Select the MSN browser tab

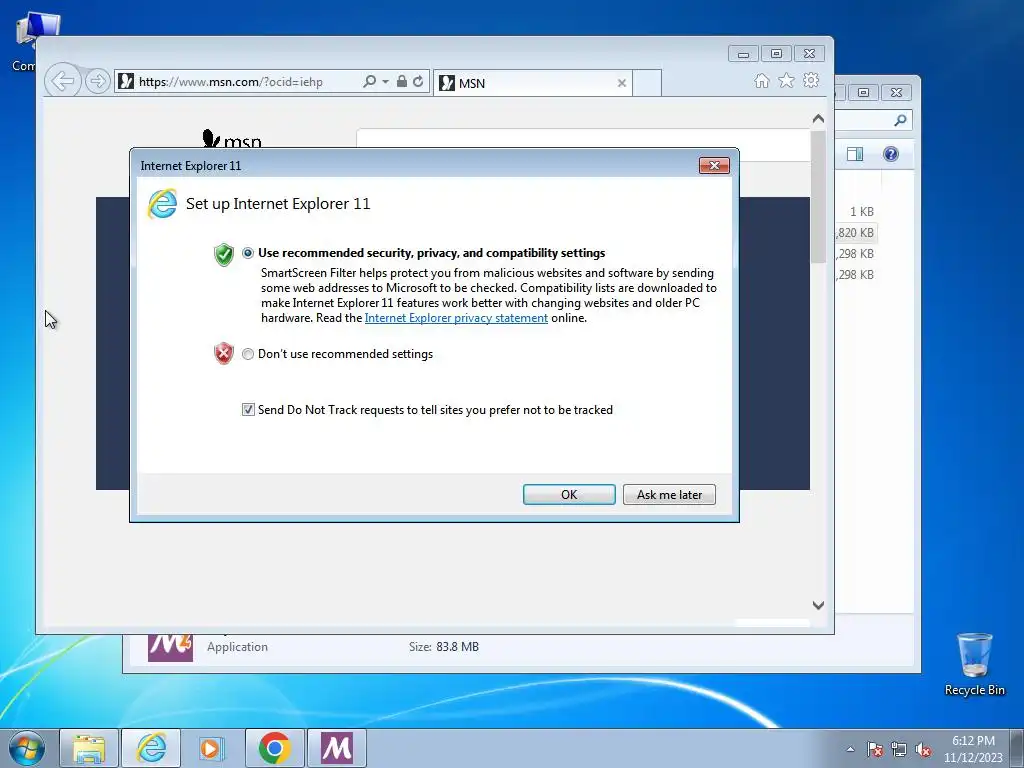tap(532, 83)
